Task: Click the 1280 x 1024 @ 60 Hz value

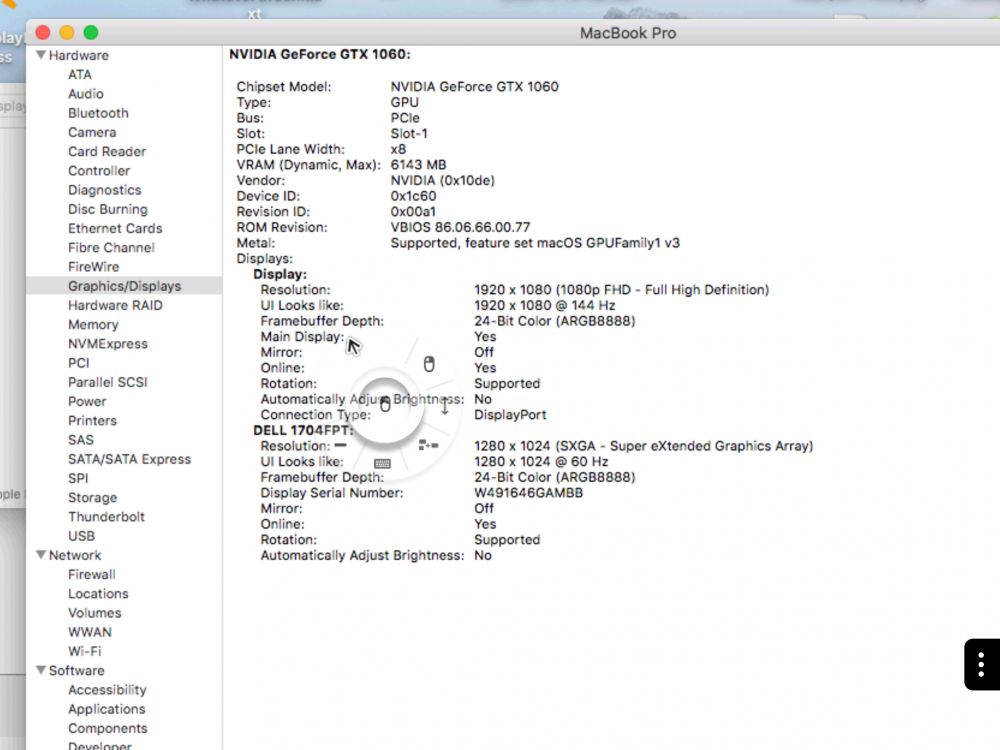Action: 541,461
